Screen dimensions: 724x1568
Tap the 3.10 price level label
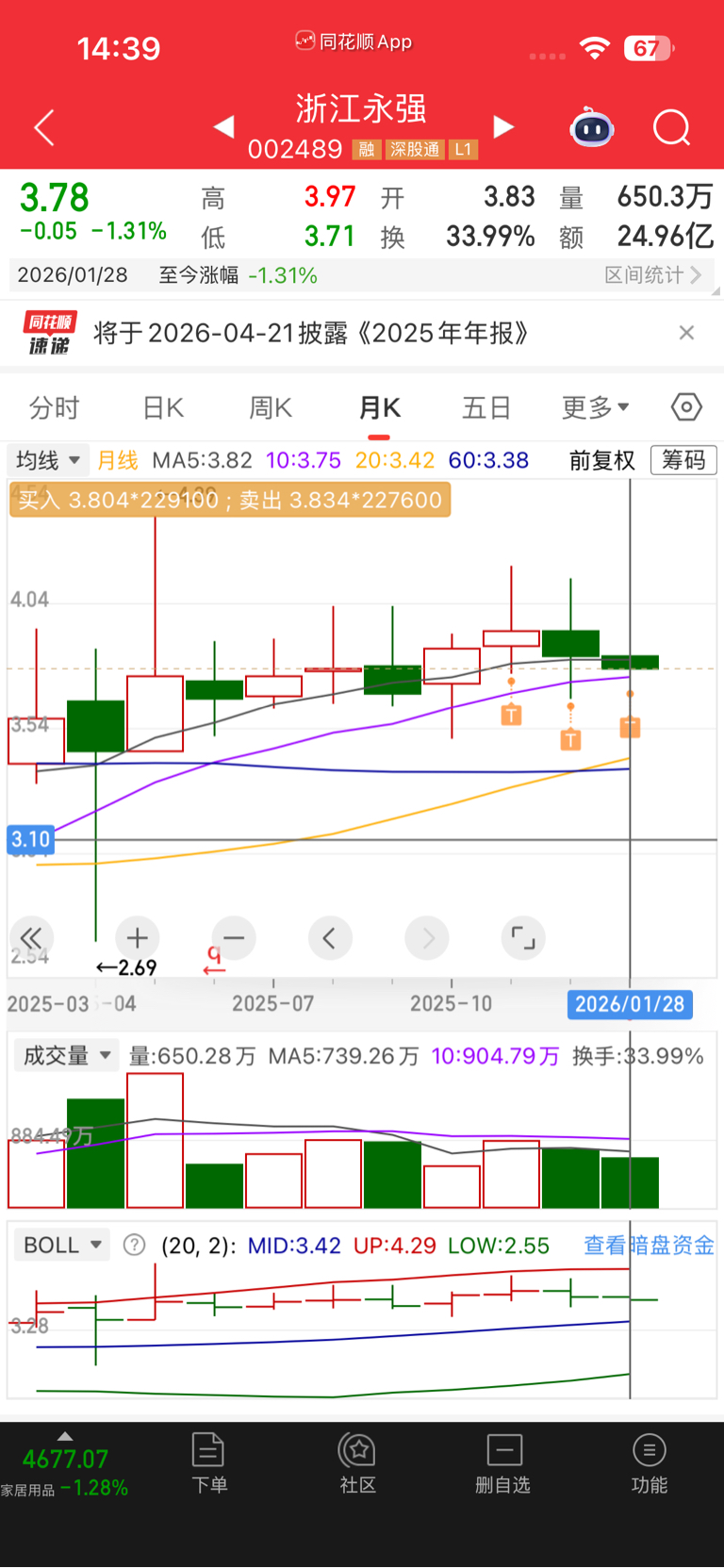point(30,839)
